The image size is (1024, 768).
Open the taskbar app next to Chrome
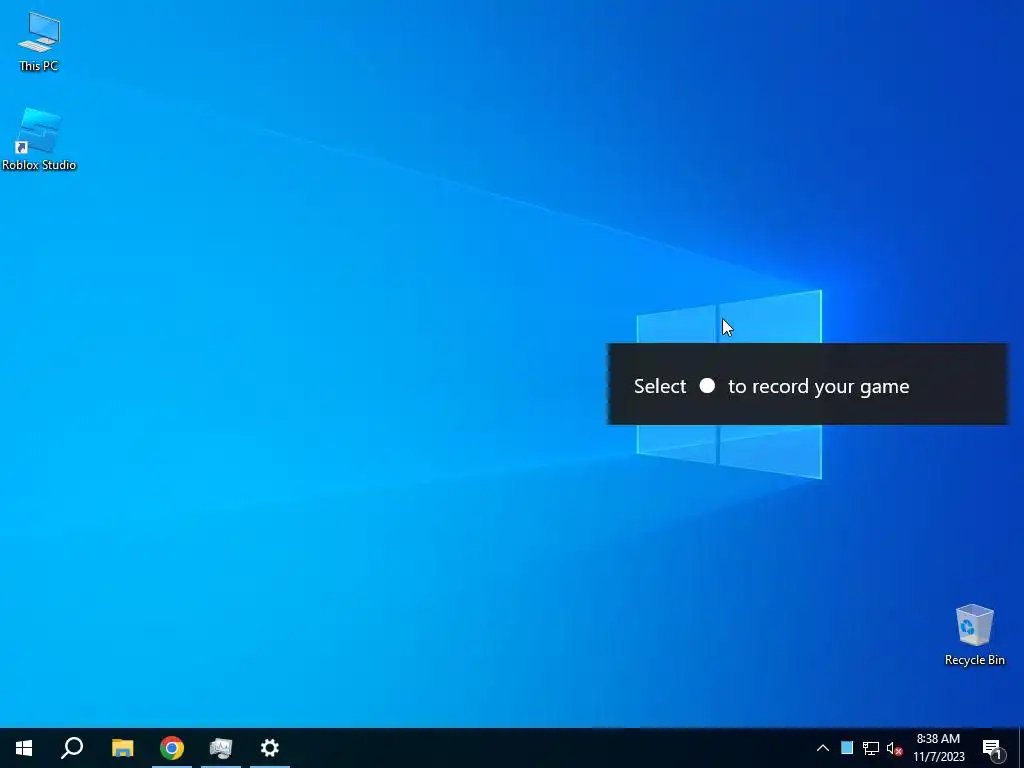click(x=221, y=748)
